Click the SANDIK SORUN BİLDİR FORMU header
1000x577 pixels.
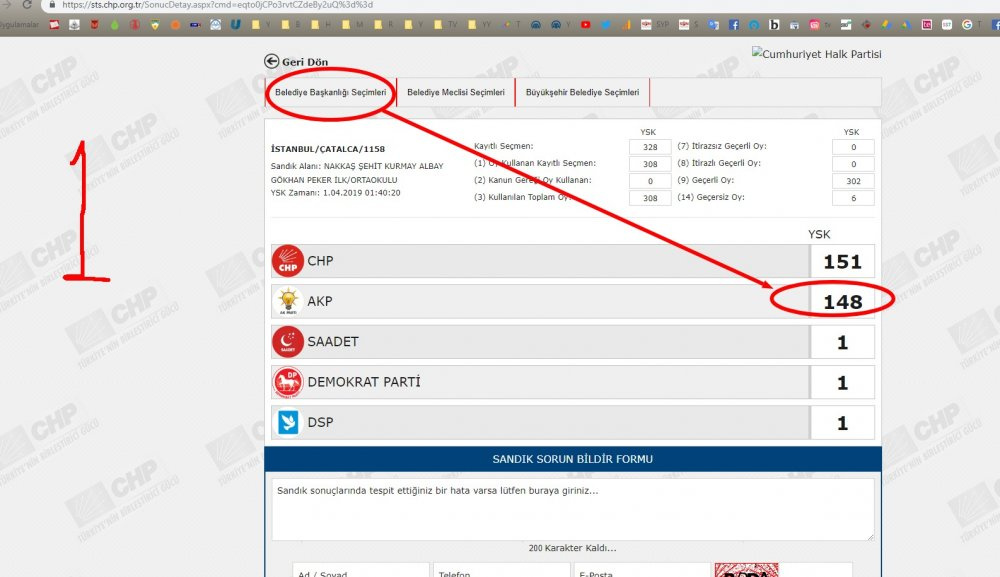573,459
